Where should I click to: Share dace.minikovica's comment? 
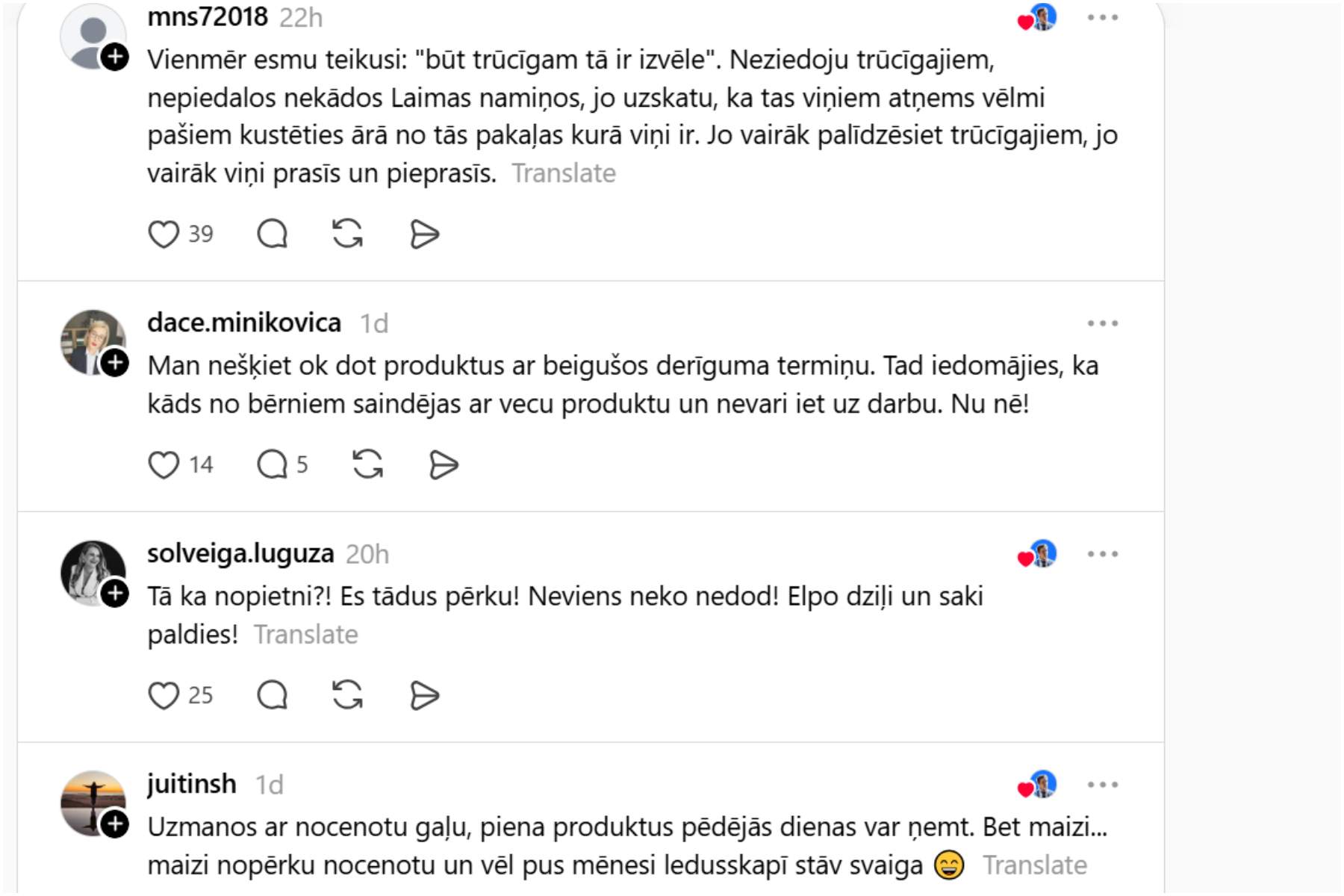tap(444, 465)
